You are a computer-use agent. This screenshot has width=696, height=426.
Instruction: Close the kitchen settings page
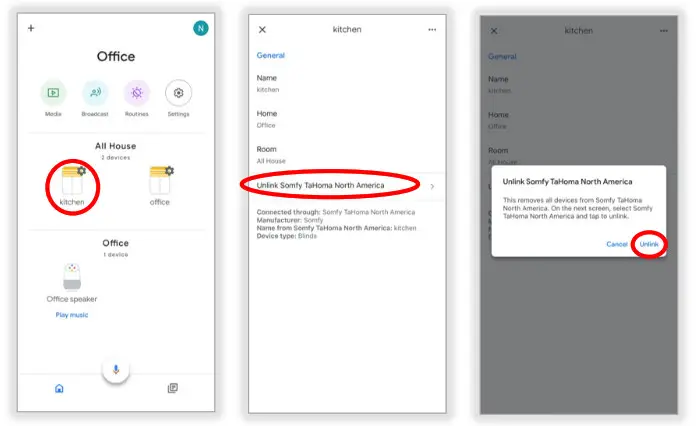[262, 30]
